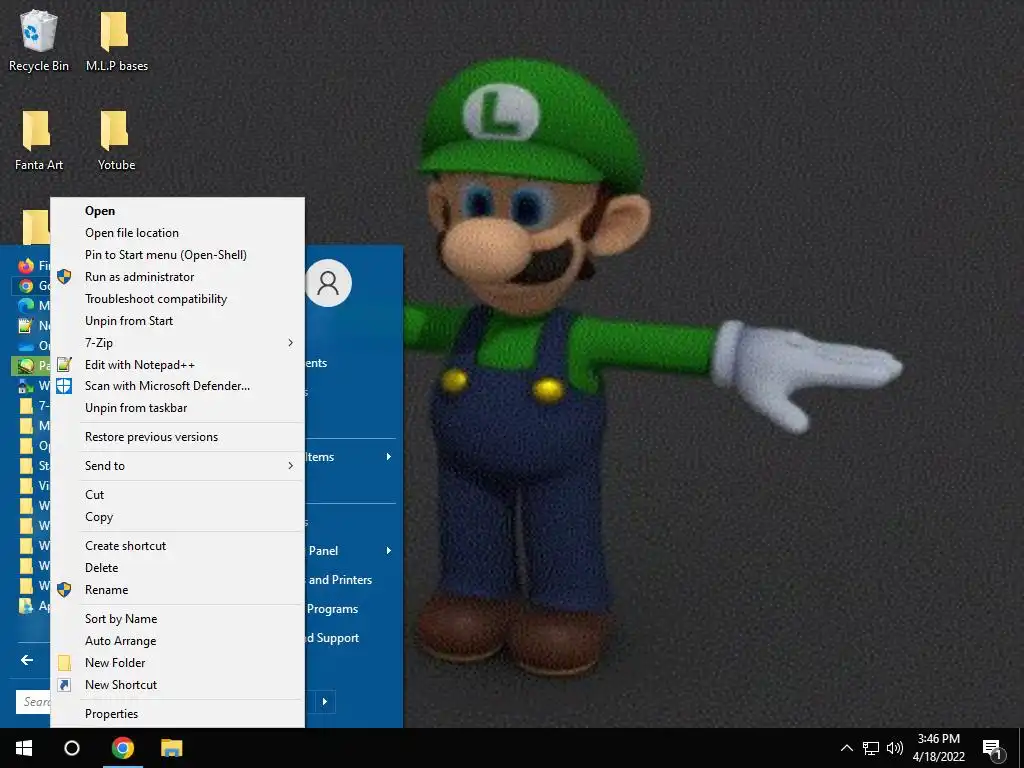The height and width of the screenshot is (768, 1024).
Task: Click the Microsoft Edge icon in start list
Action: tap(26, 305)
